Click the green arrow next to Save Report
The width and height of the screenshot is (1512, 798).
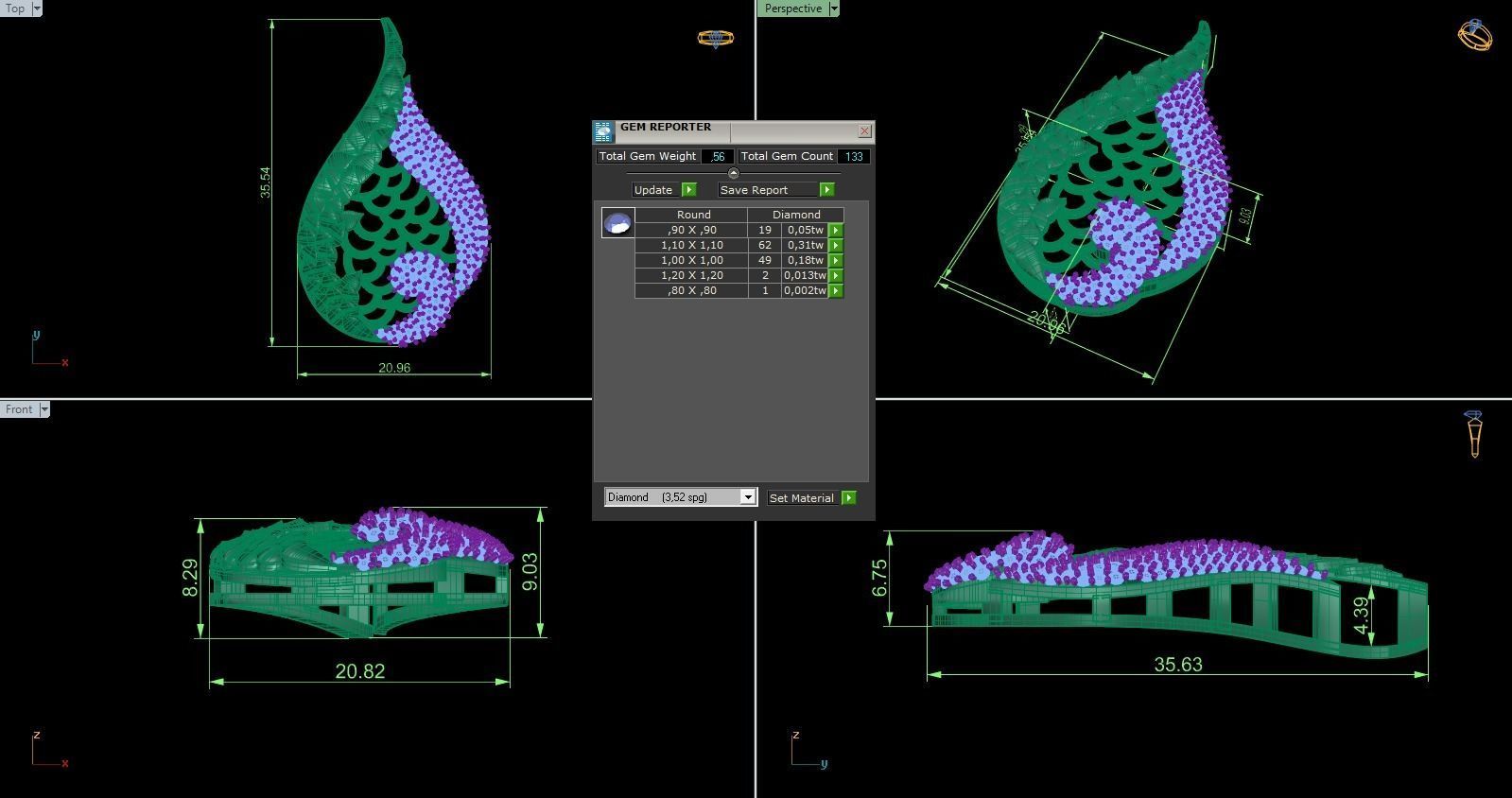coord(826,190)
